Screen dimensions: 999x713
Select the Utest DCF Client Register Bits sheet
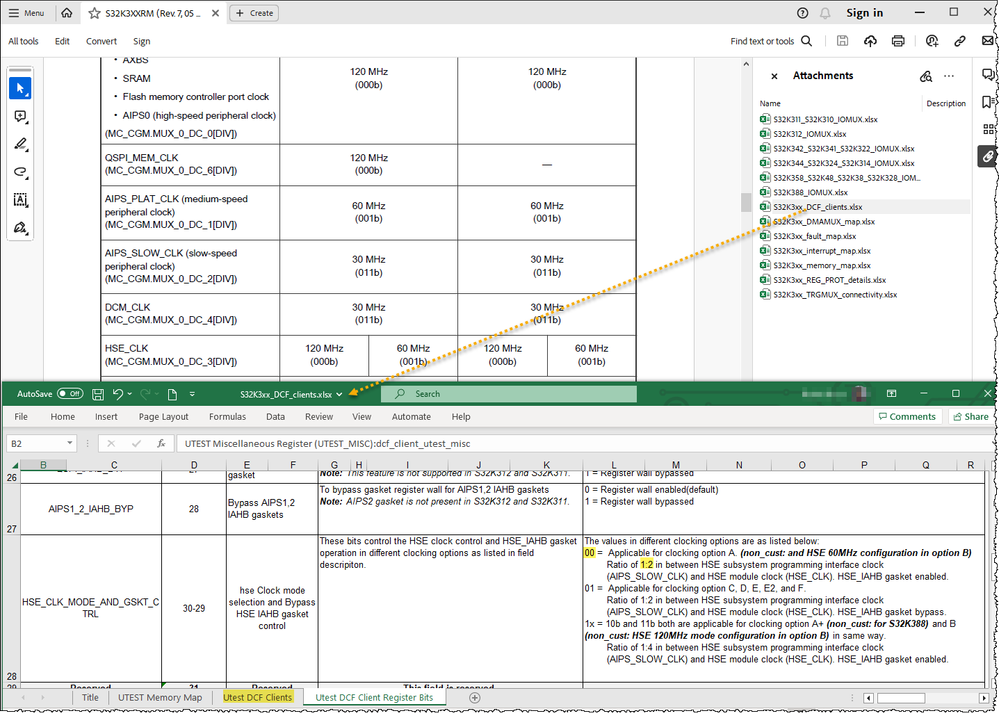(373, 697)
